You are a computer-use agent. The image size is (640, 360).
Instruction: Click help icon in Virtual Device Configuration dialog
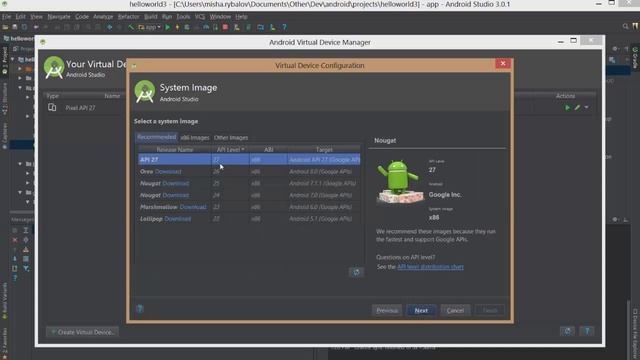[x=140, y=309]
